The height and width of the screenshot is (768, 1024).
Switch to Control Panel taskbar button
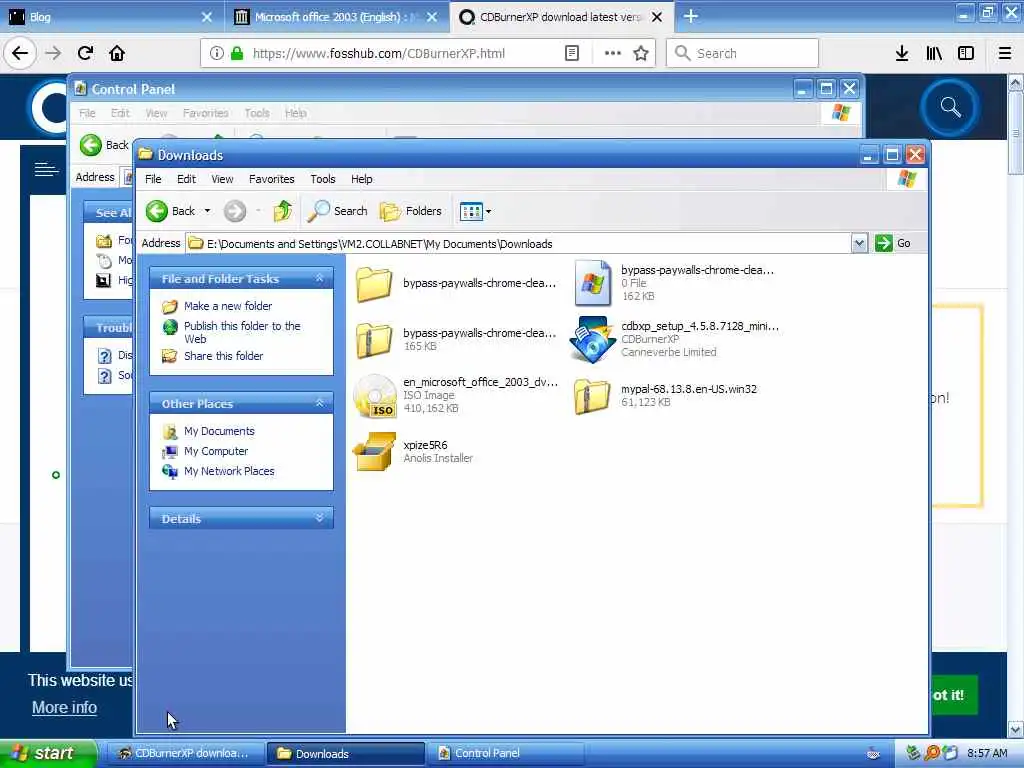tap(507, 754)
